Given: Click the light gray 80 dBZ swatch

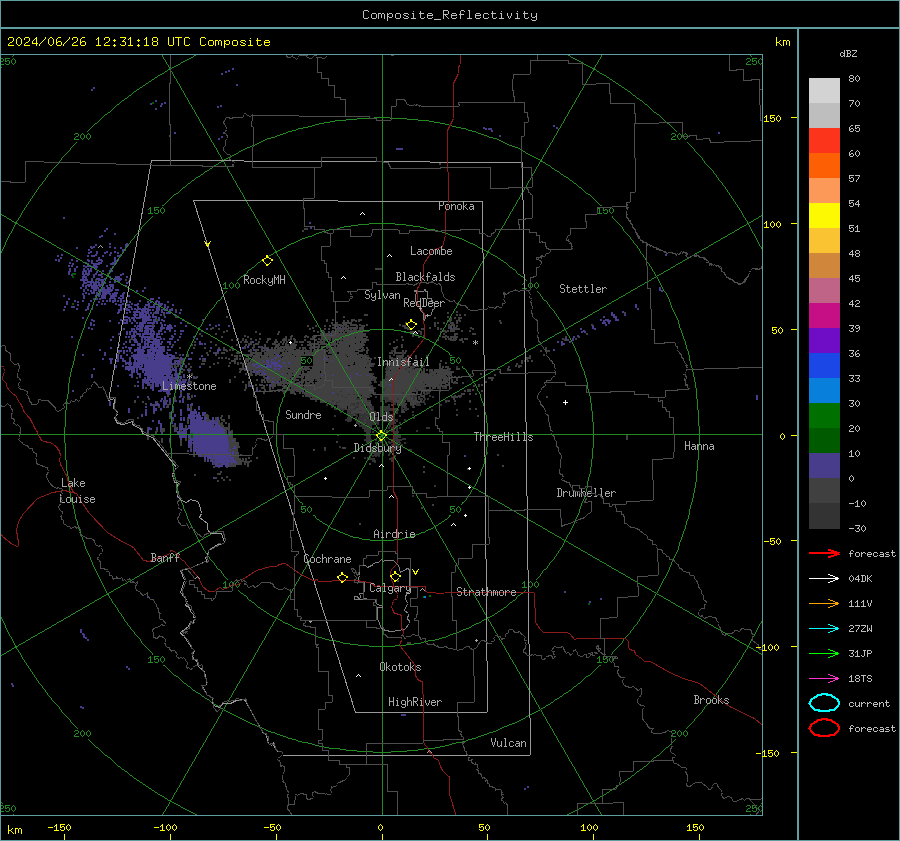Looking at the screenshot, I should pos(824,90).
